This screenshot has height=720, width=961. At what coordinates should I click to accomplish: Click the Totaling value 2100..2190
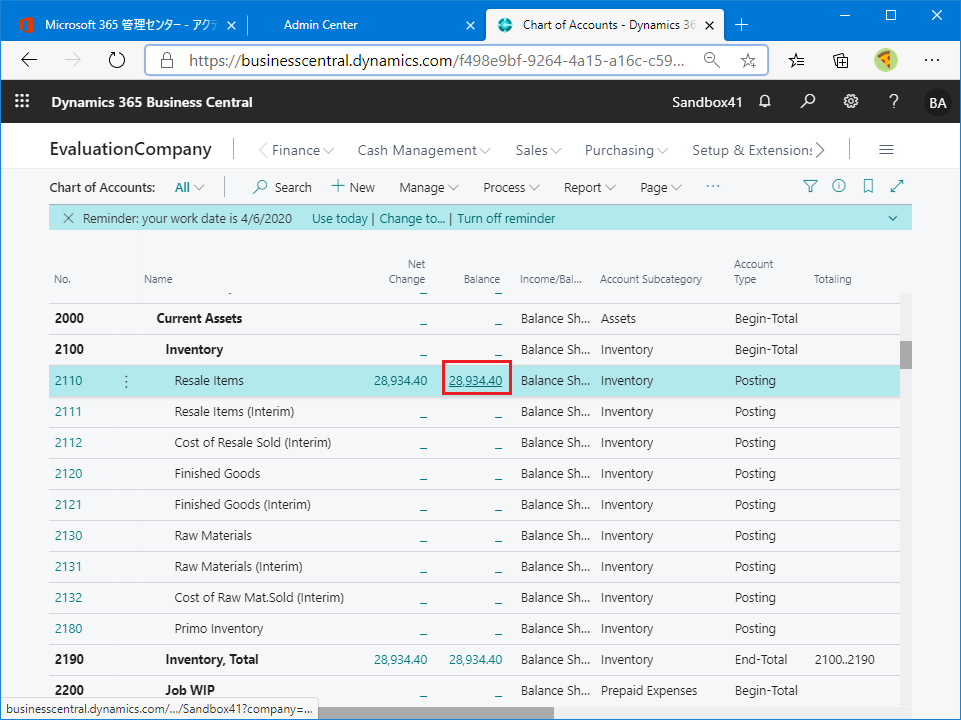[x=845, y=660]
